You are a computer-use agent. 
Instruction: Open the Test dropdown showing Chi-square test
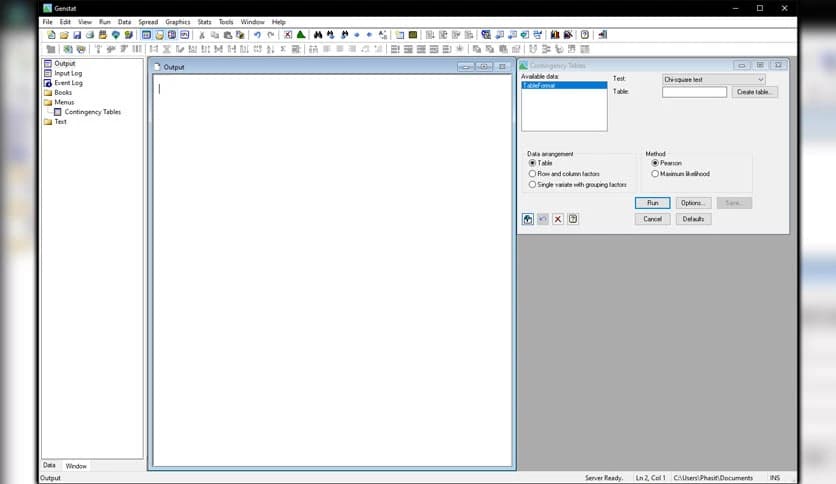click(712, 79)
